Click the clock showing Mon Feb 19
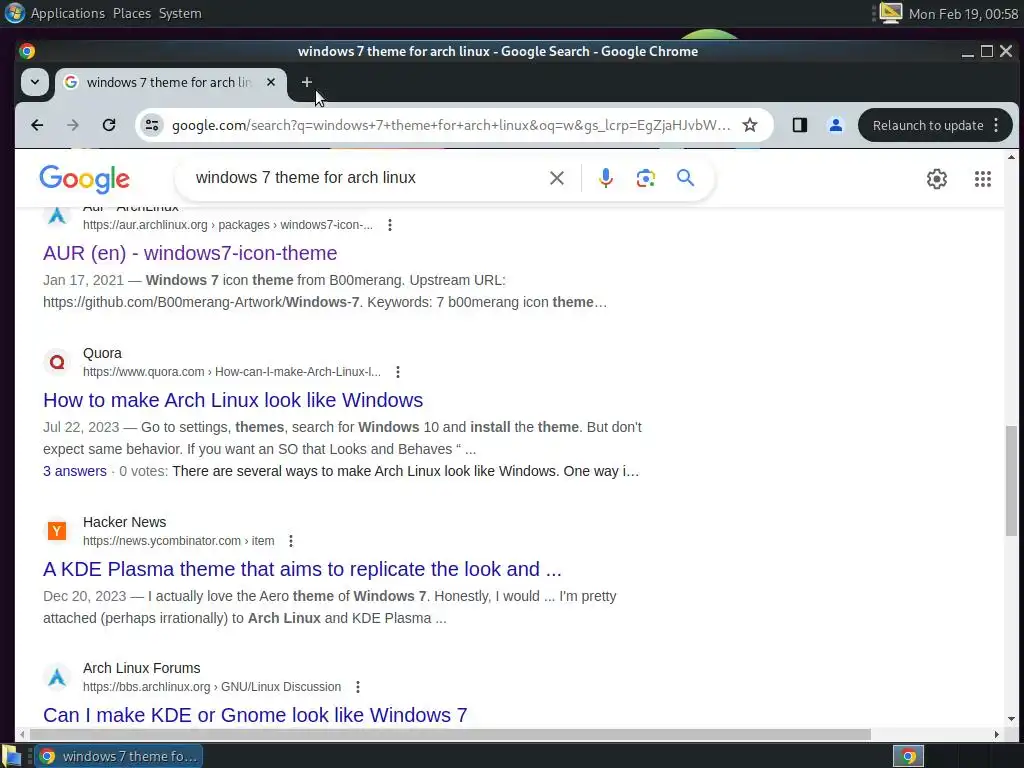 click(x=963, y=14)
